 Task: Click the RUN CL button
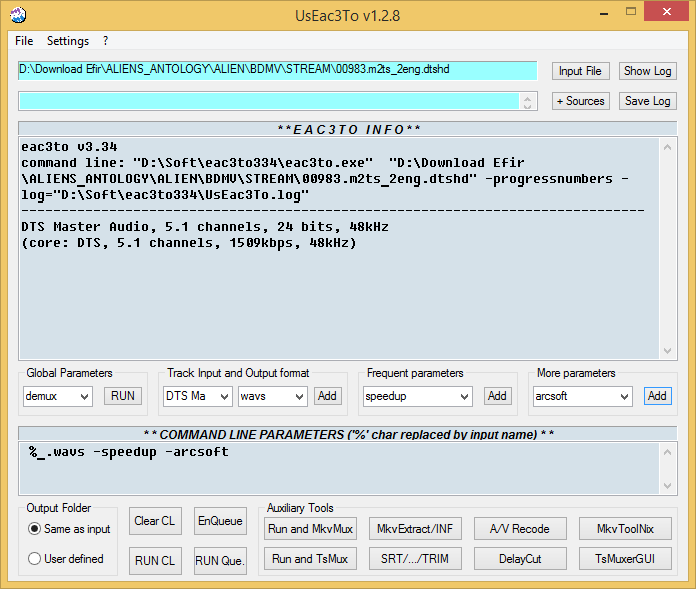click(x=155, y=561)
